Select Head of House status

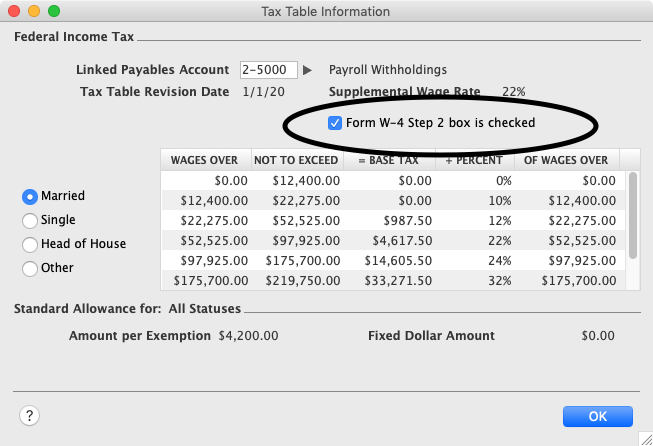point(30,244)
